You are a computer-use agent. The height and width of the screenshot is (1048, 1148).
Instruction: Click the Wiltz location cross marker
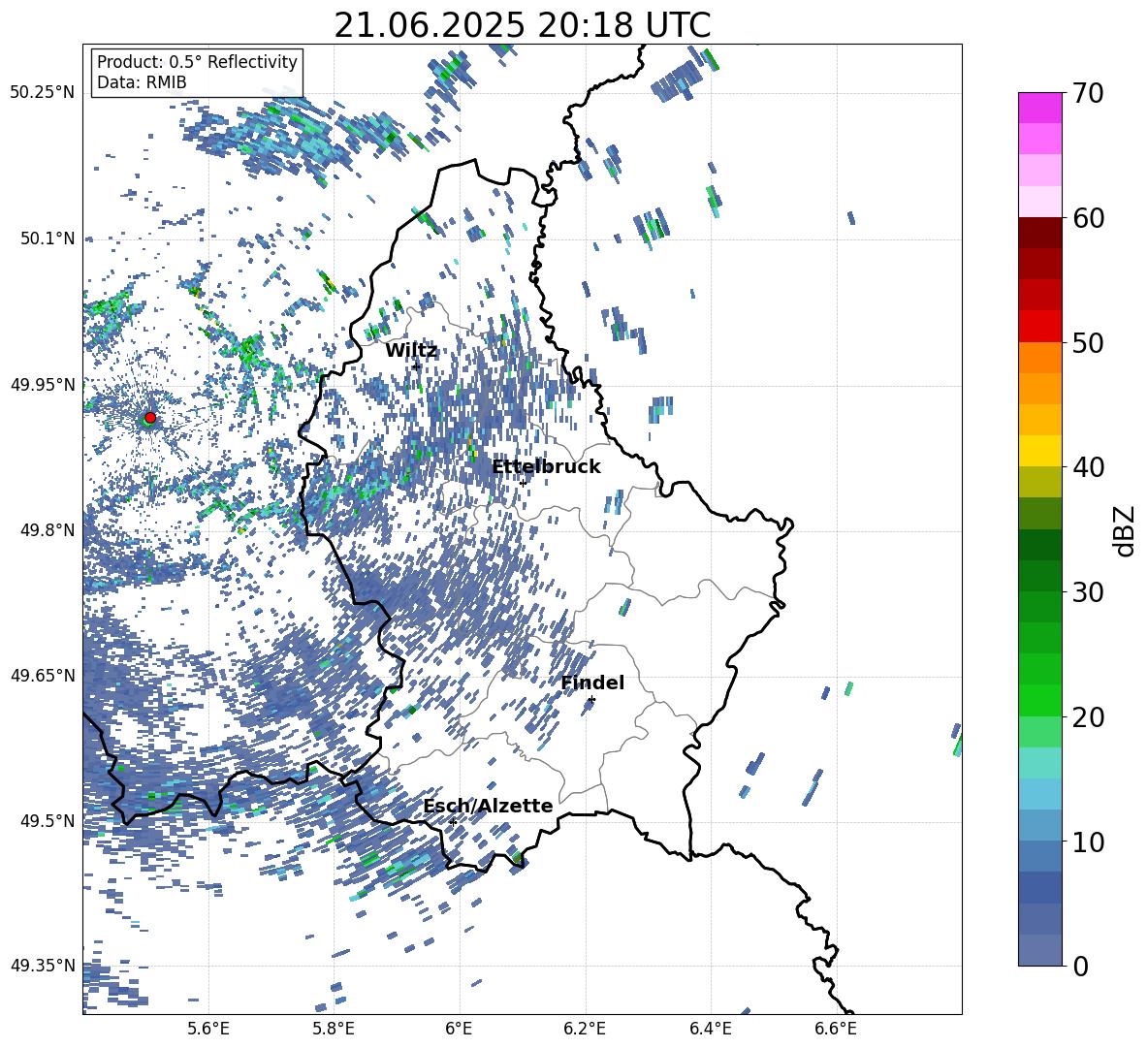point(416,365)
